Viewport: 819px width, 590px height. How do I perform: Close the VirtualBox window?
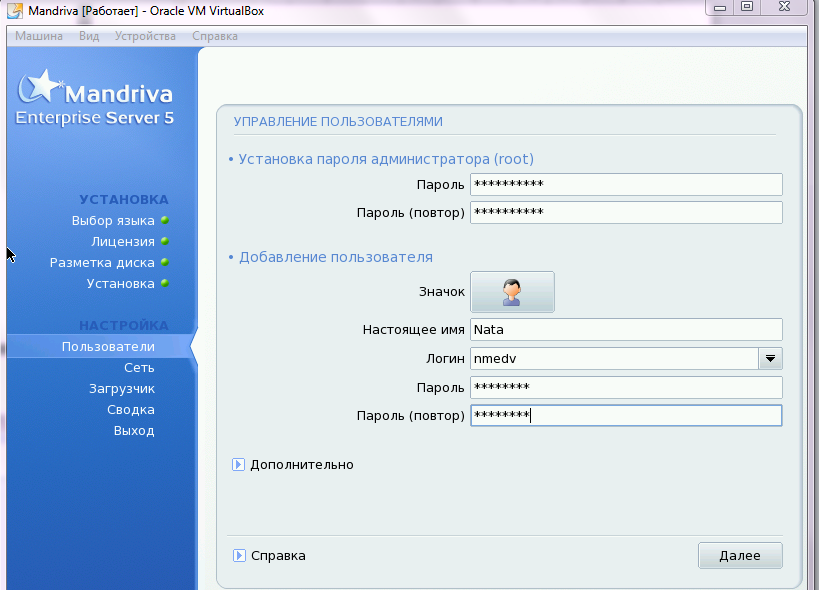point(785,7)
